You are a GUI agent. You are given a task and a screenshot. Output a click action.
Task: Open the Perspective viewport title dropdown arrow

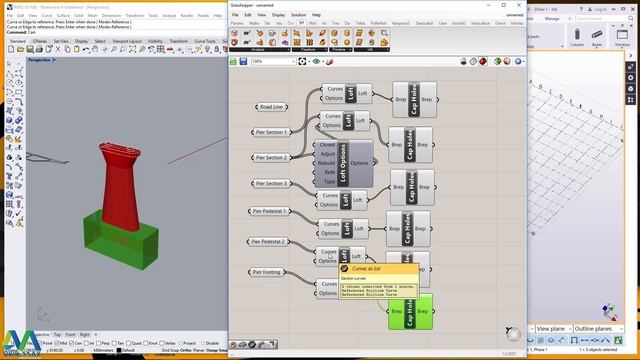point(54,60)
